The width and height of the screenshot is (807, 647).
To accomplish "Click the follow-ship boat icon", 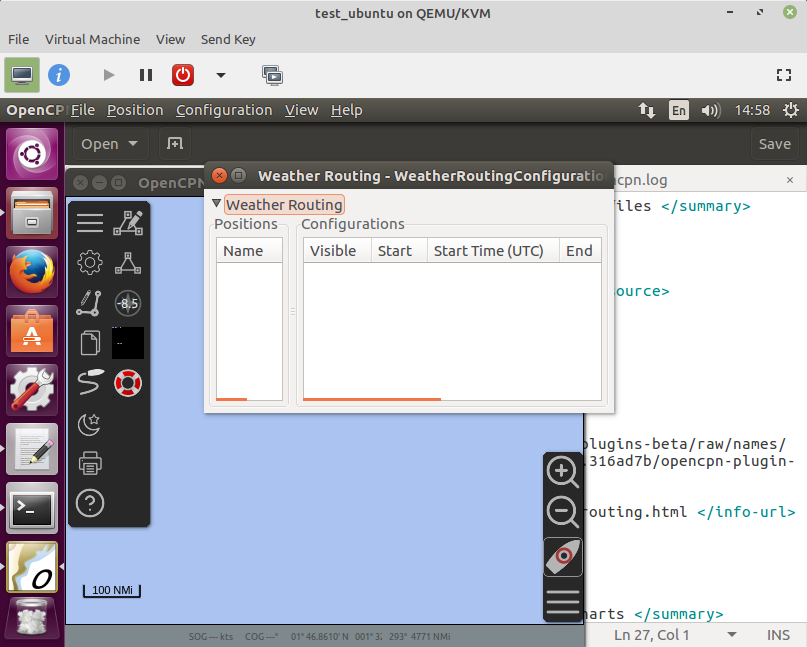I will pyautogui.click(x=563, y=556).
